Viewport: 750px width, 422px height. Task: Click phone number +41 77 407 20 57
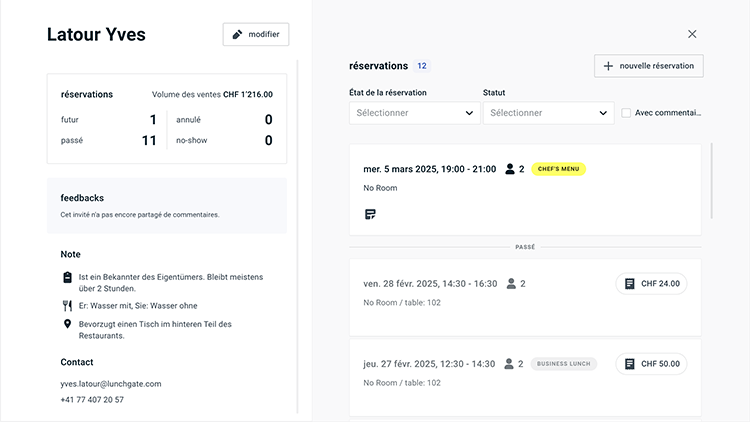[92, 400]
